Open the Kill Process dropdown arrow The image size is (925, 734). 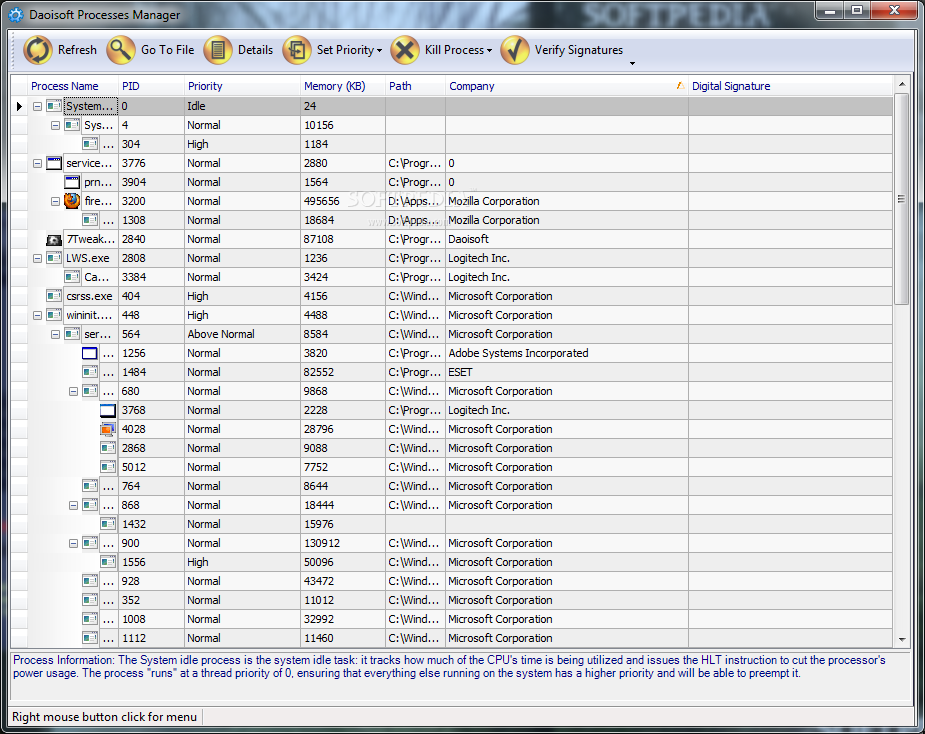pyautogui.click(x=489, y=51)
